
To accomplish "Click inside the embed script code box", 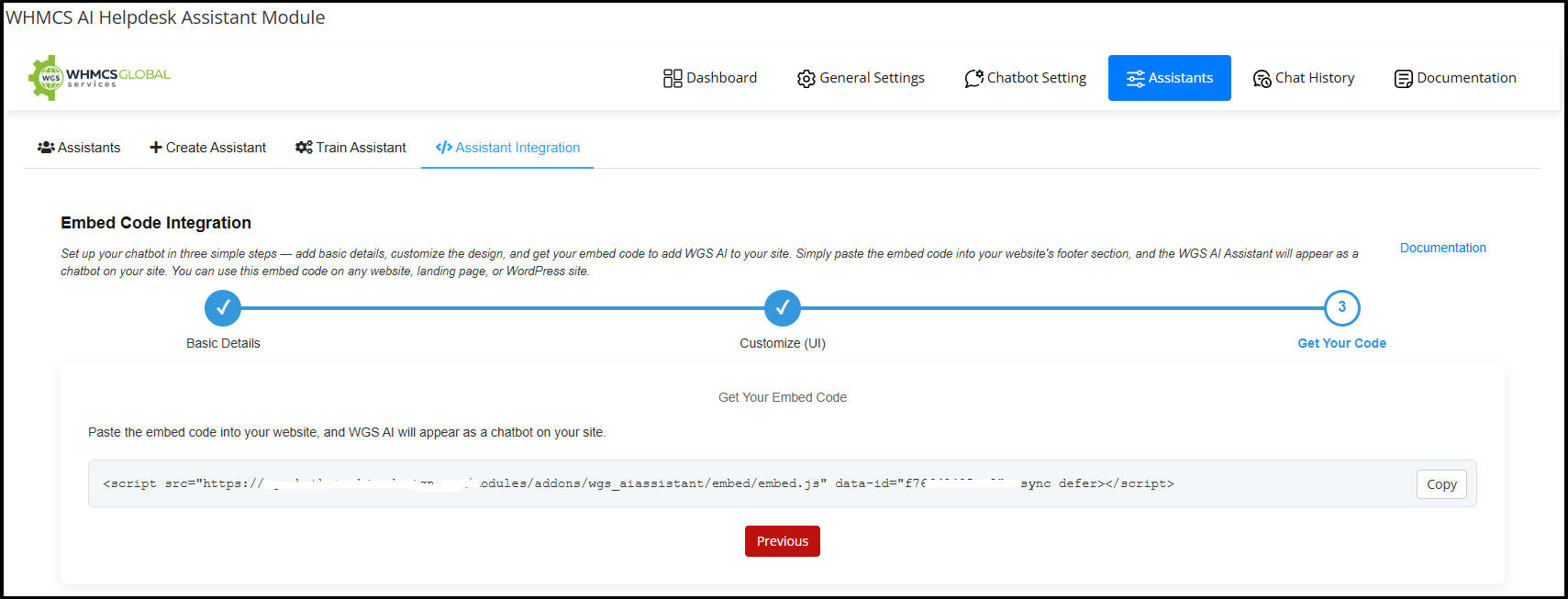I will [x=734, y=483].
